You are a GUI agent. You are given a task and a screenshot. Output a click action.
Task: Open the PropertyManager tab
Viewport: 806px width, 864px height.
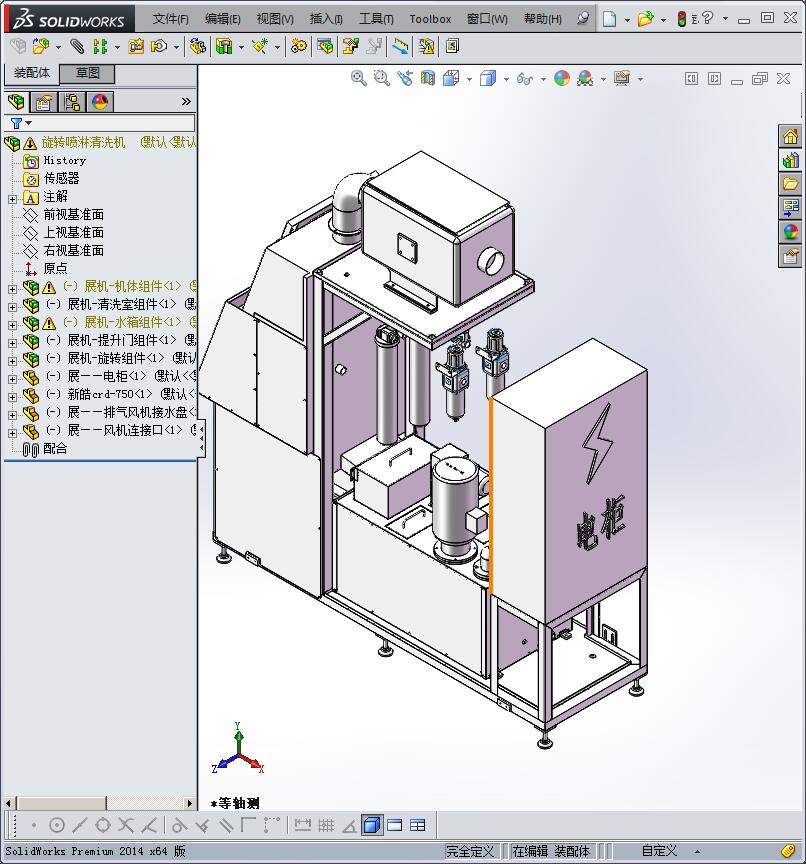tap(44, 102)
